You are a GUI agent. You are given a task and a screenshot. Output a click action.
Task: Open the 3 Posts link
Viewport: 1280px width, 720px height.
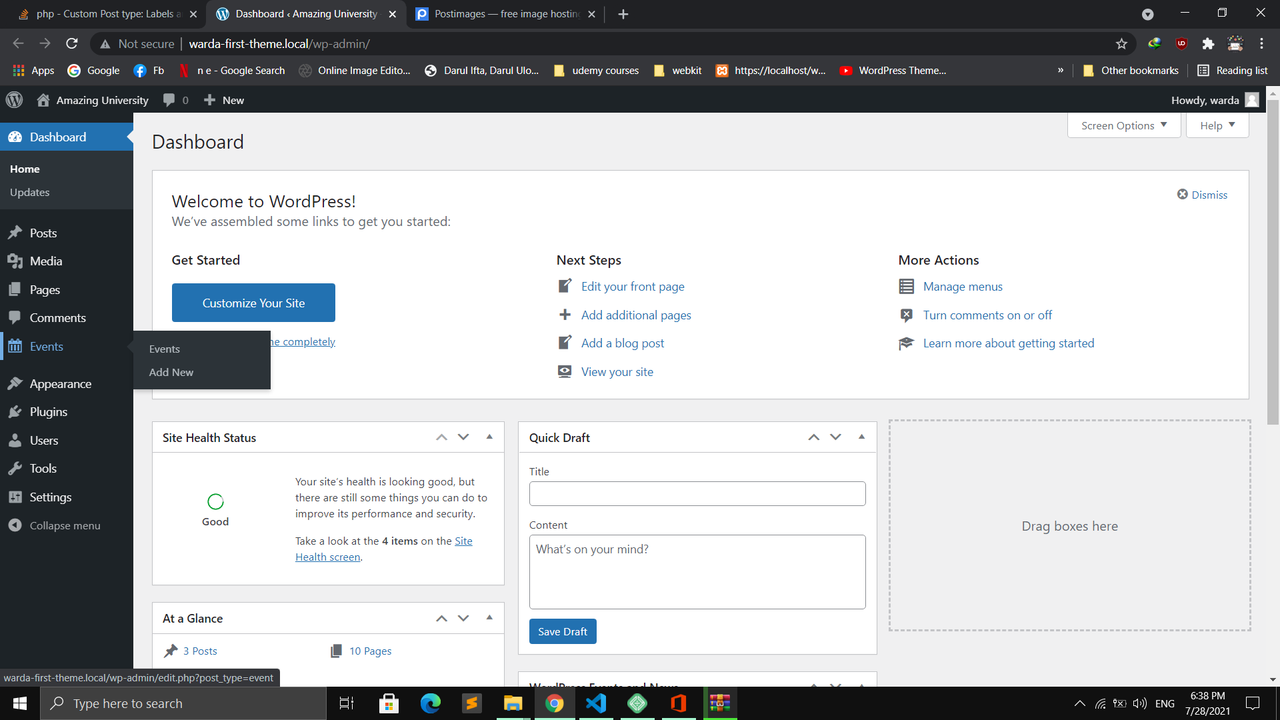(200, 651)
